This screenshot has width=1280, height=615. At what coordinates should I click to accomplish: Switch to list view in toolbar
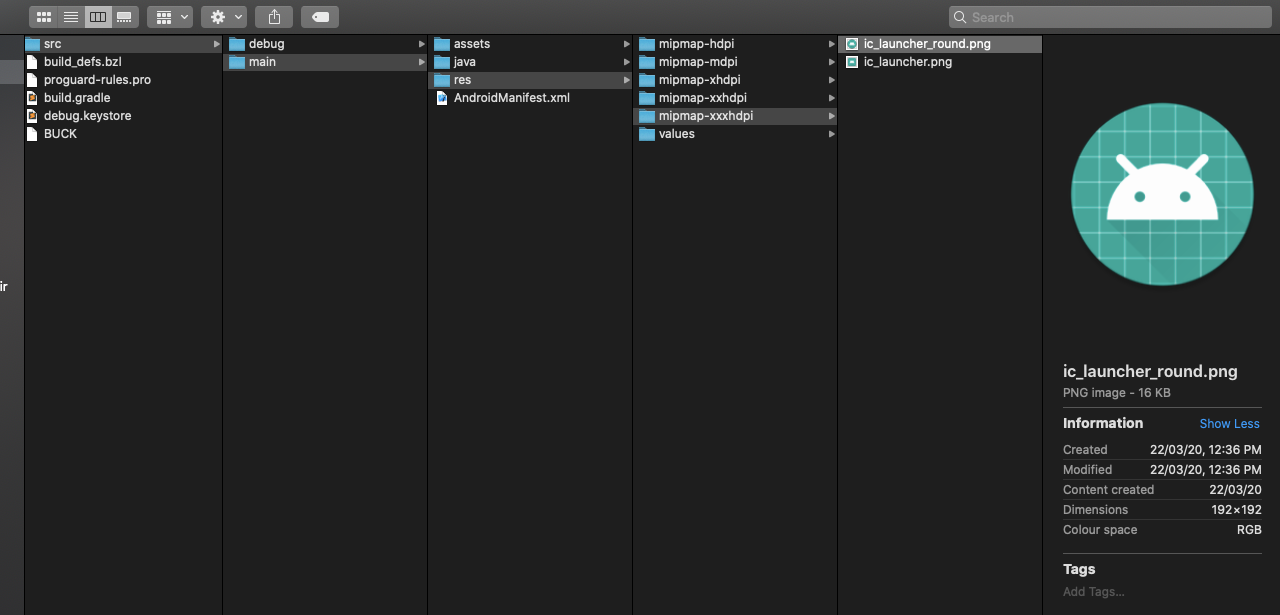[71, 17]
